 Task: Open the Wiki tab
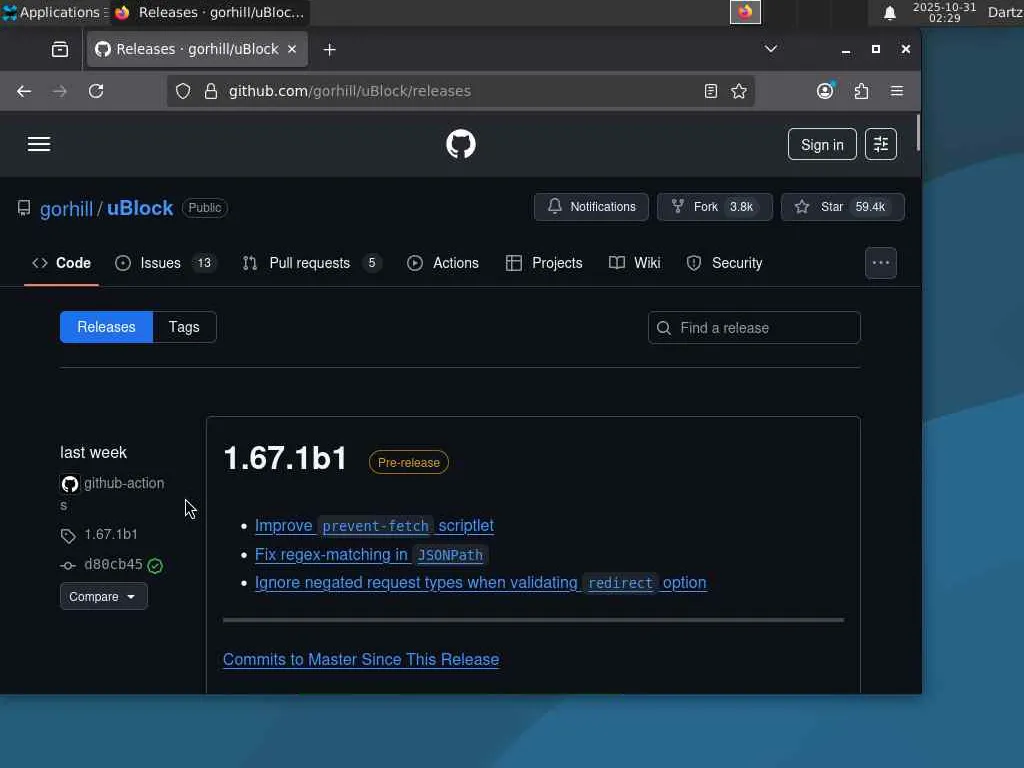(634, 263)
